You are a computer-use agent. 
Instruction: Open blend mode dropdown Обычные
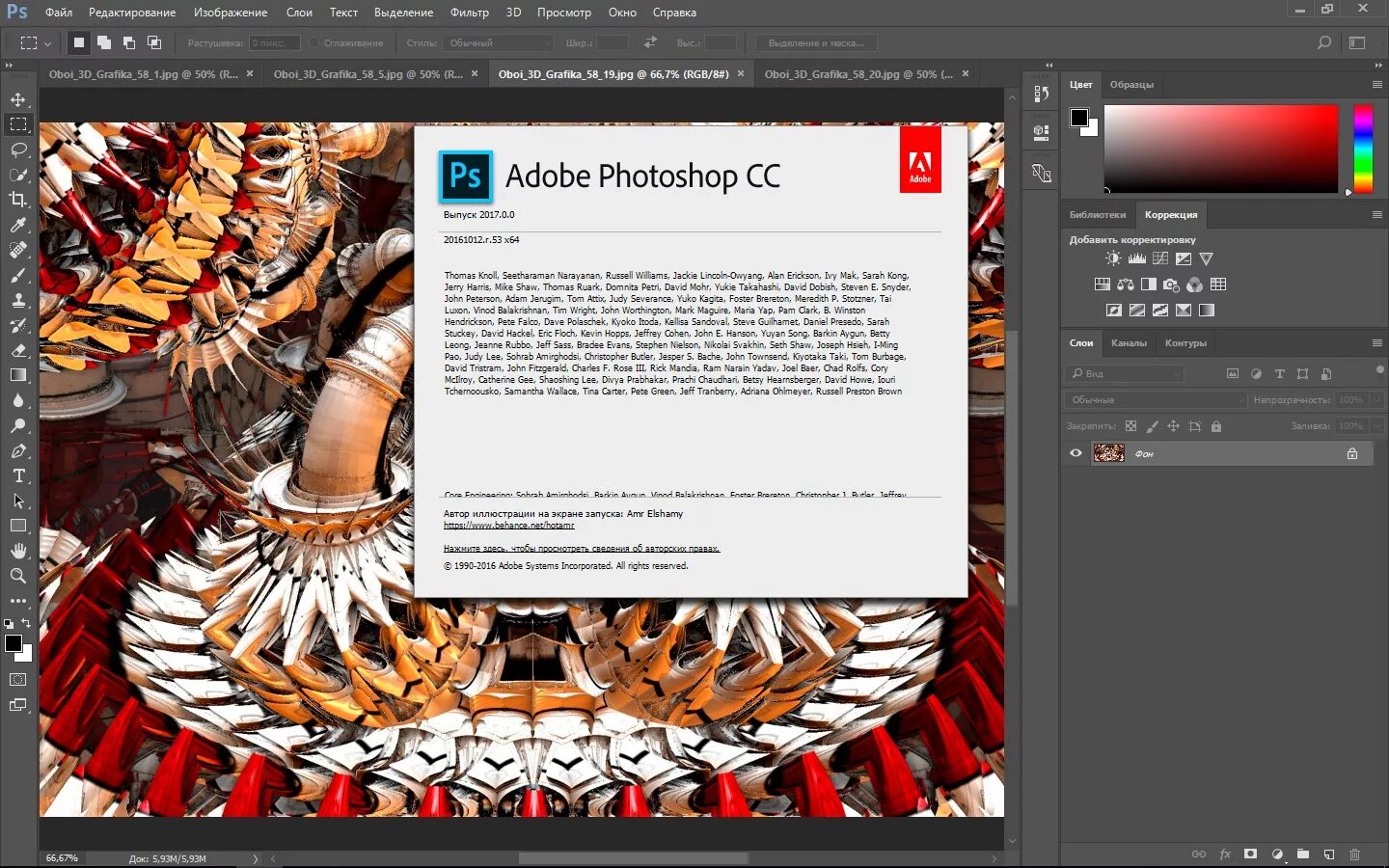coord(1156,399)
